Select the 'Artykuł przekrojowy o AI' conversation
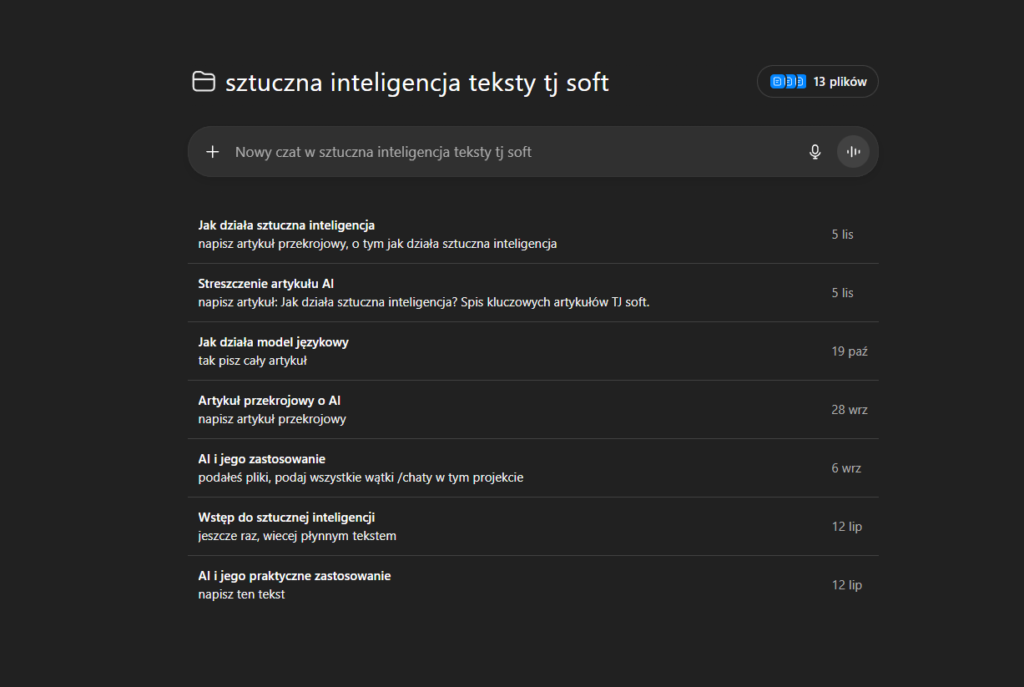The height and width of the screenshot is (687, 1024). 269,401
